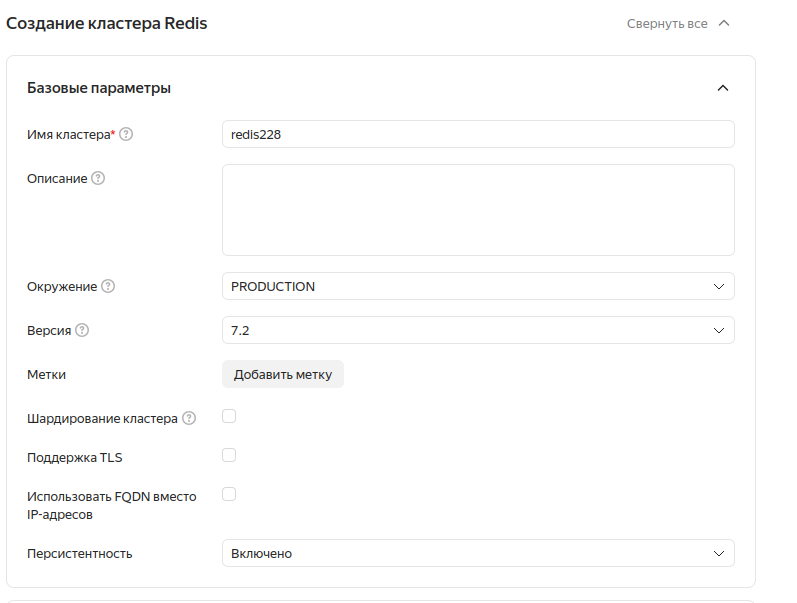
Task: Click the Свернуть все link text
Action: (666, 23)
